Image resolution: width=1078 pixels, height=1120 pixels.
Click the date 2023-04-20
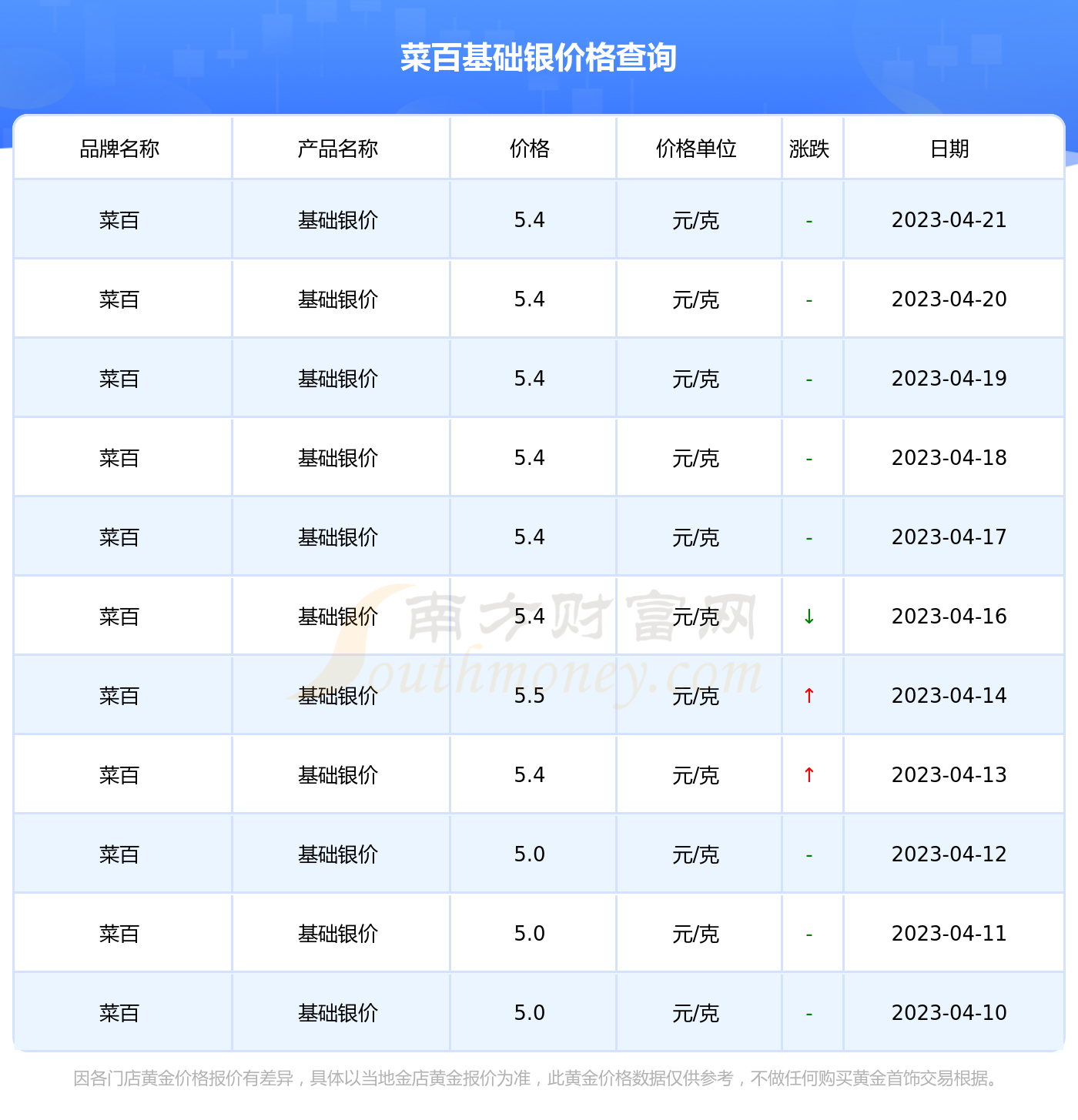[x=949, y=299]
